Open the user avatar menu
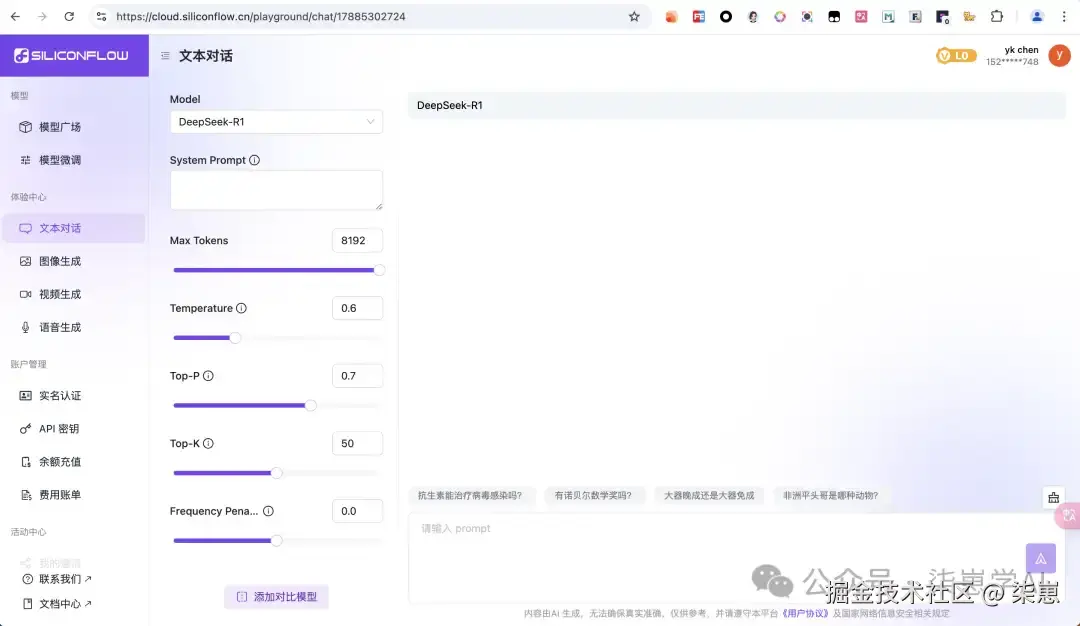The image size is (1080, 626). [1059, 55]
